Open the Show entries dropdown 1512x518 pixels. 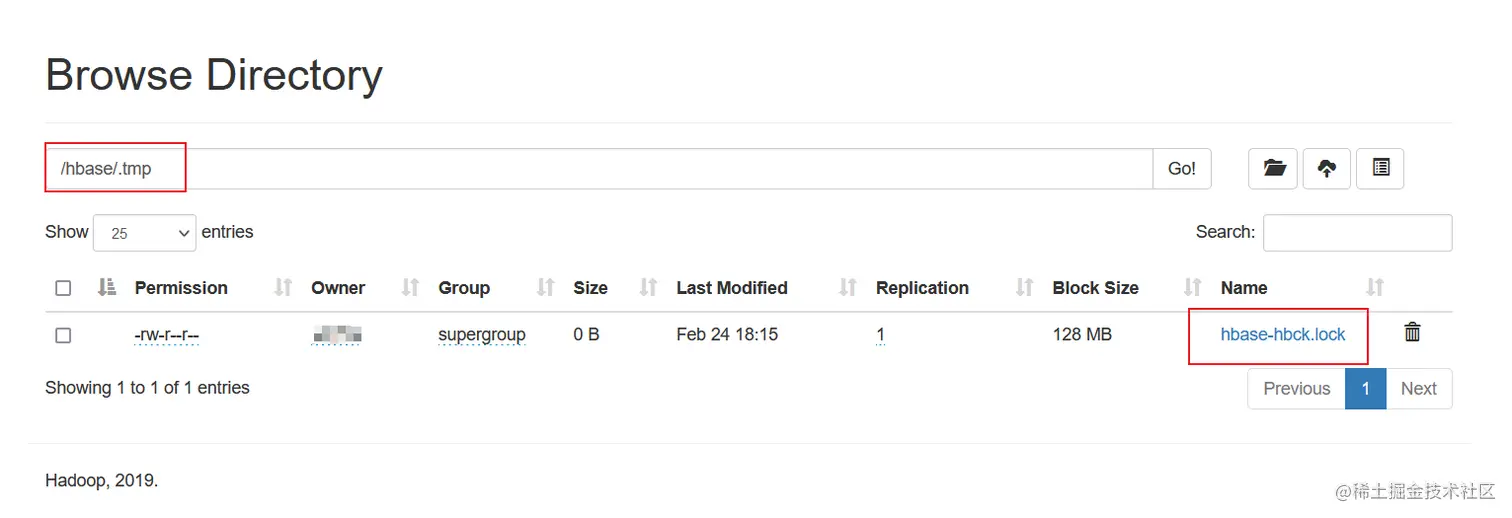pos(145,233)
